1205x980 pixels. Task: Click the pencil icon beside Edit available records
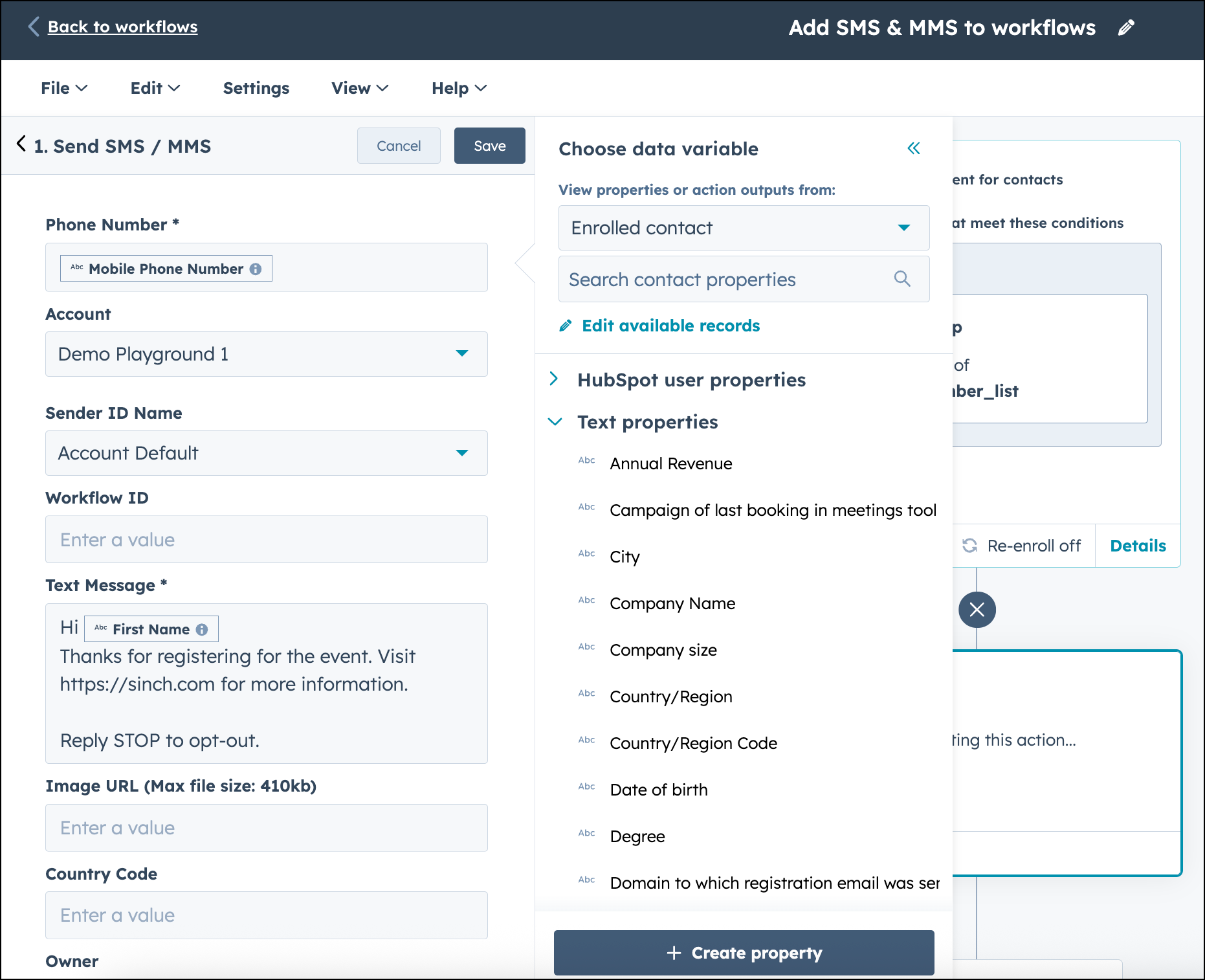coord(565,326)
